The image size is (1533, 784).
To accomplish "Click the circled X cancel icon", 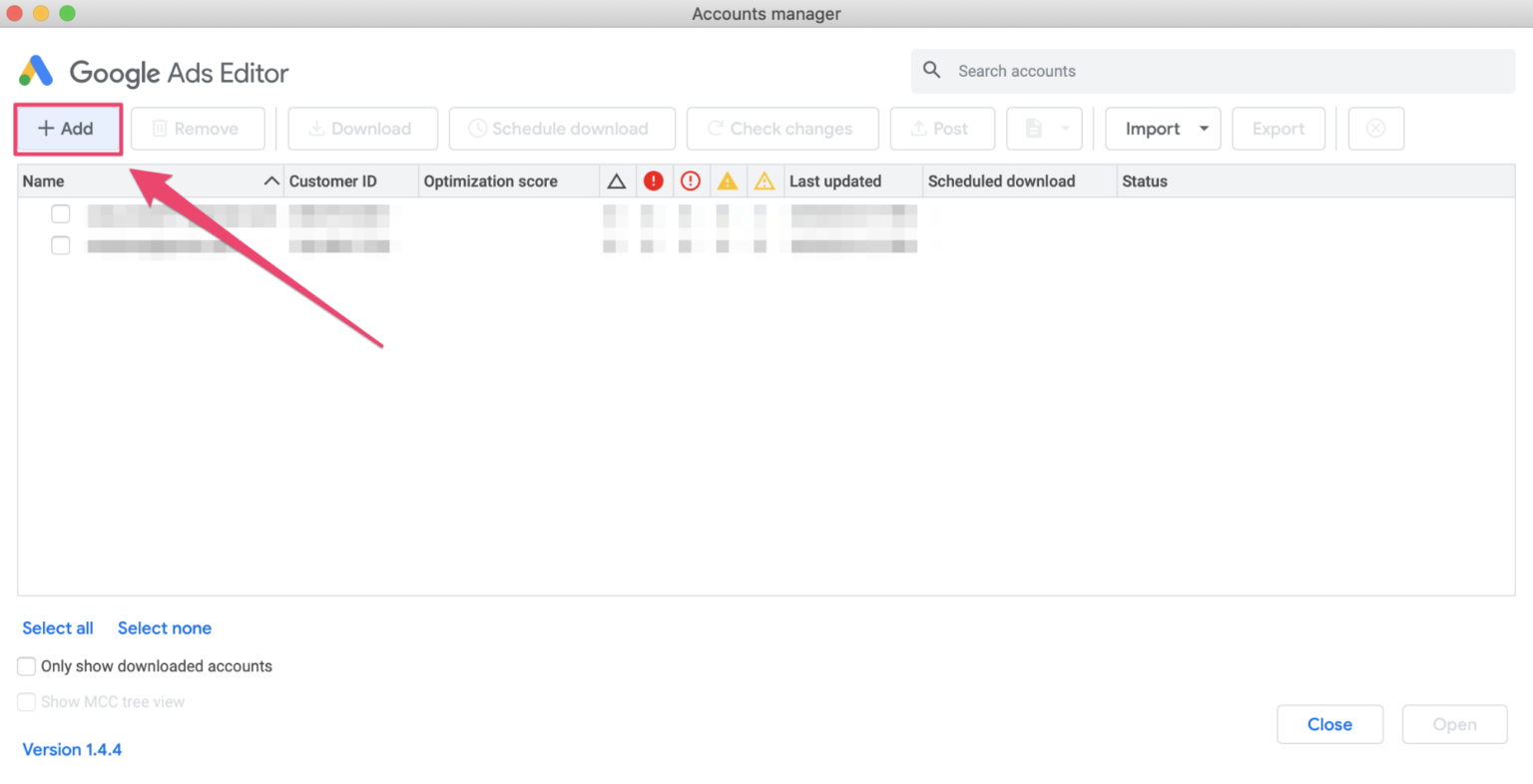I will click(x=1376, y=128).
